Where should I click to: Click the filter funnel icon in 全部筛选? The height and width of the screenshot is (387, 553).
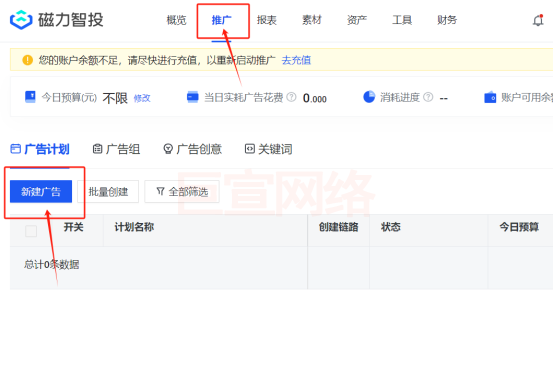pyautogui.click(x=160, y=191)
